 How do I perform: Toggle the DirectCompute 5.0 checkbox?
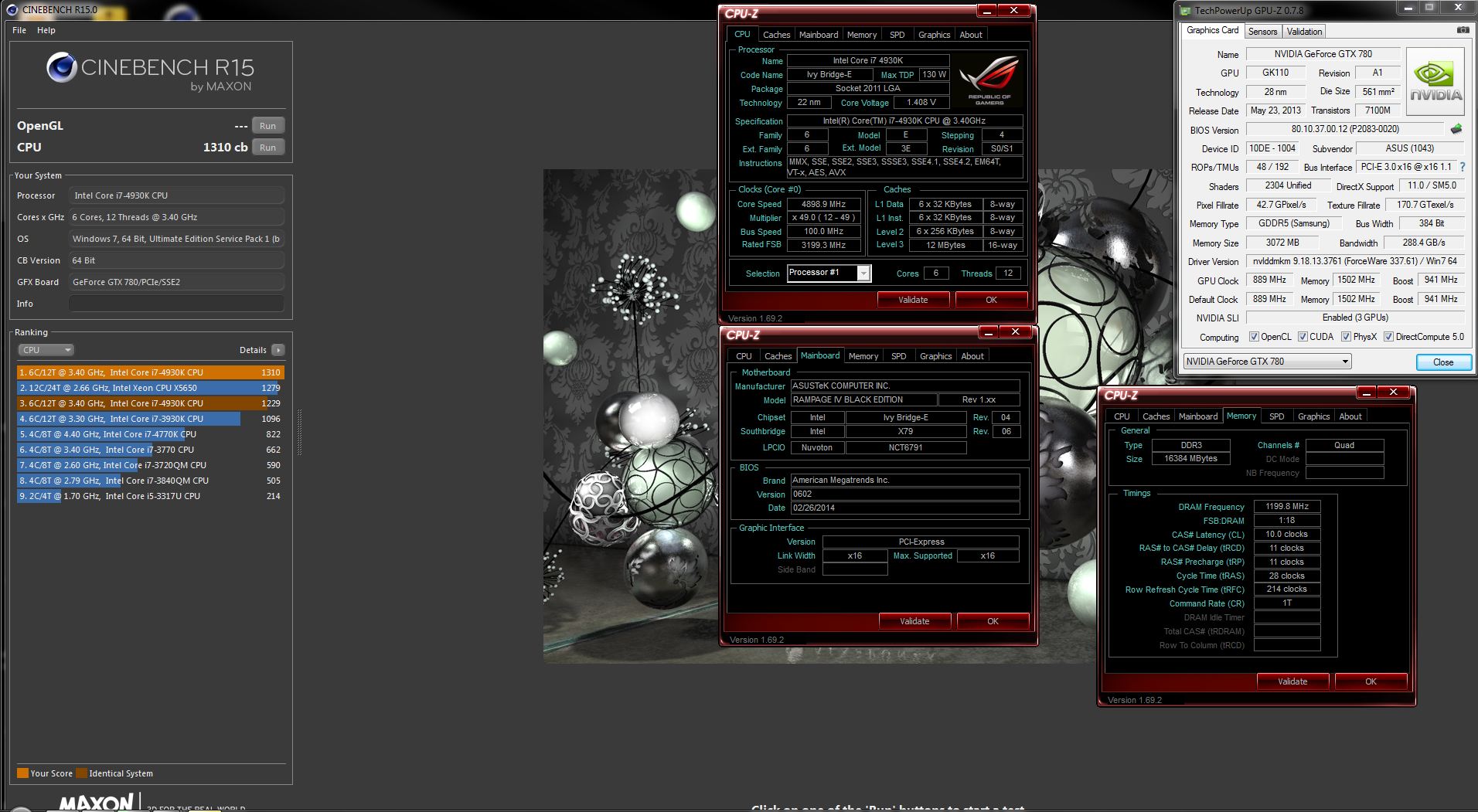(x=1388, y=337)
